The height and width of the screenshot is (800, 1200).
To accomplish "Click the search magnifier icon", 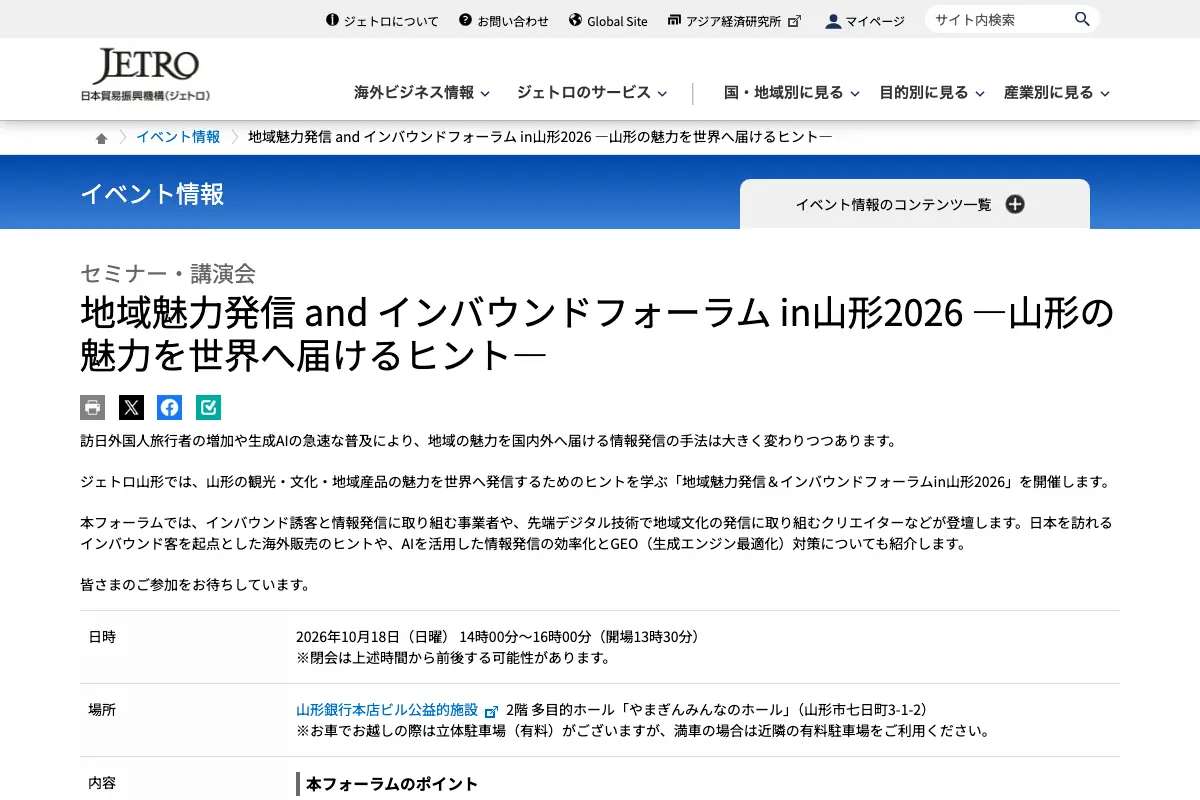I will coord(1082,19).
